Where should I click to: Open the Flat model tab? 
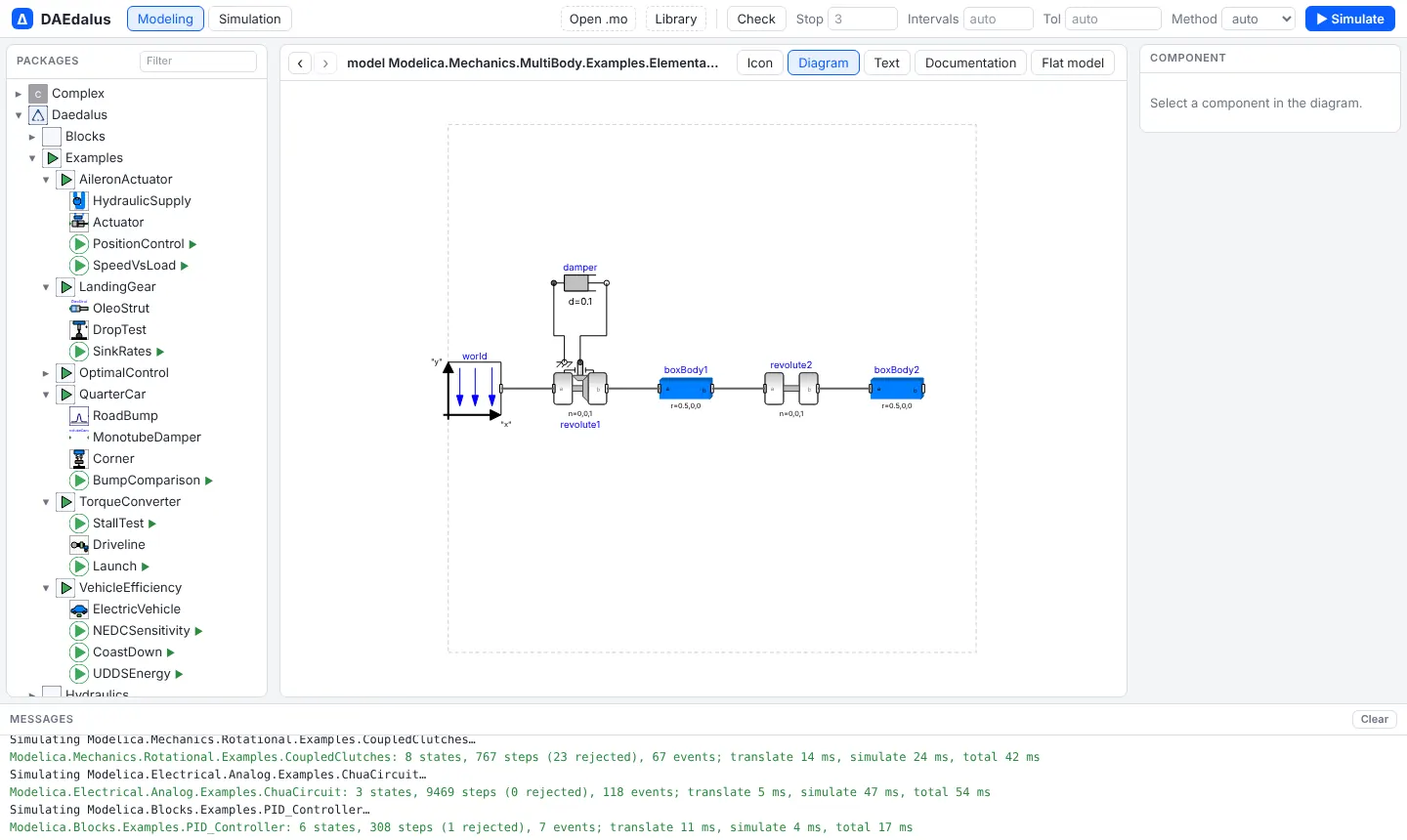tap(1073, 63)
